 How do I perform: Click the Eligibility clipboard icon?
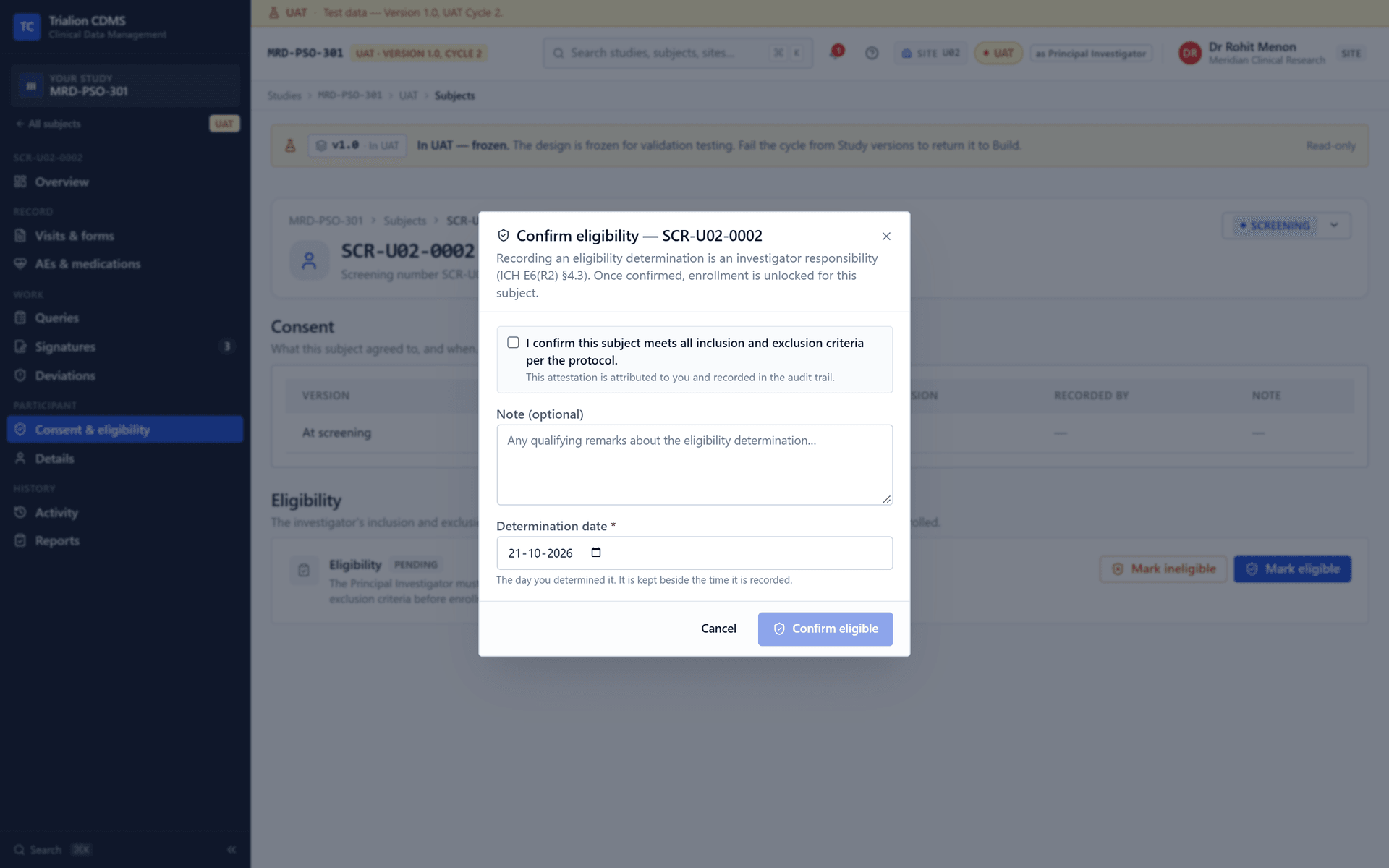tap(304, 570)
